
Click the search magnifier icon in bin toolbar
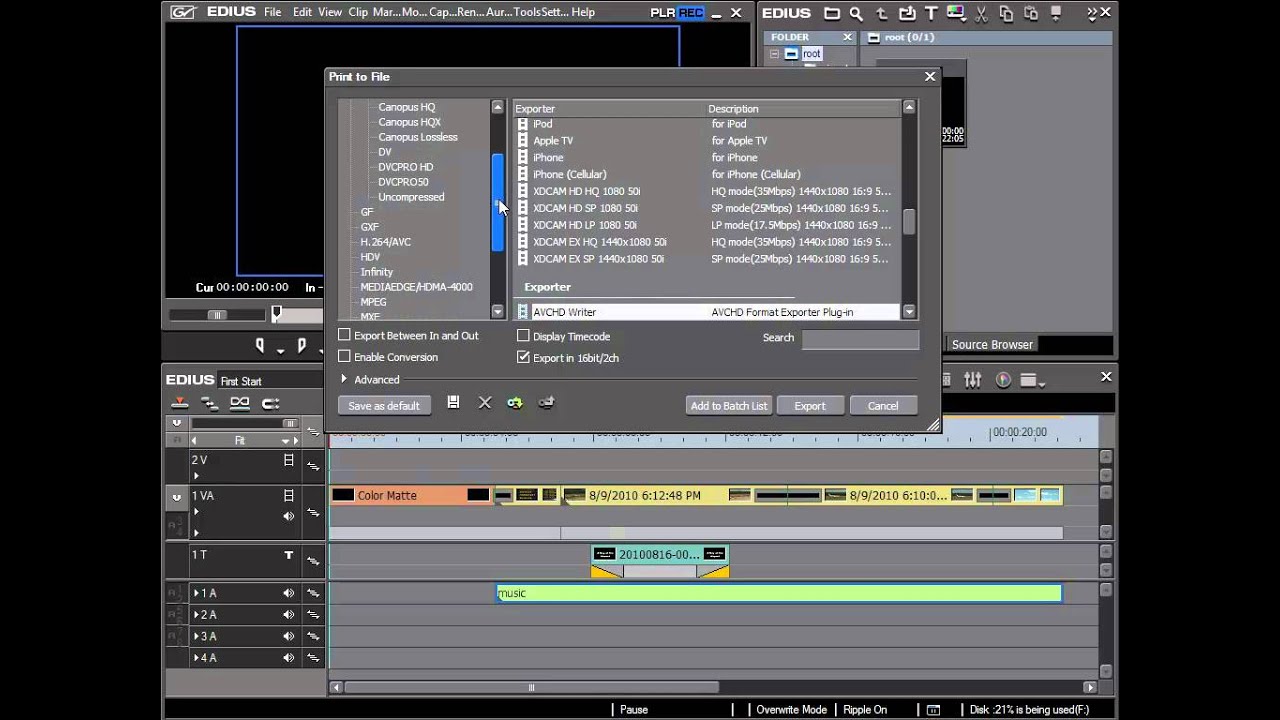pos(856,13)
